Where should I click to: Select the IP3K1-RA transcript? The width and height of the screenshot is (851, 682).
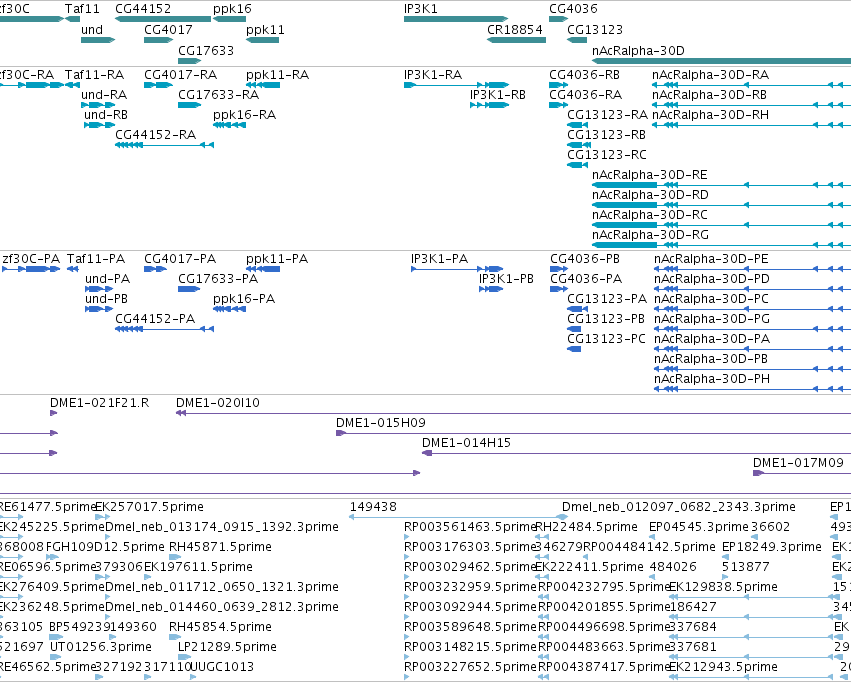pyautogui.click(x=456, y=85)
